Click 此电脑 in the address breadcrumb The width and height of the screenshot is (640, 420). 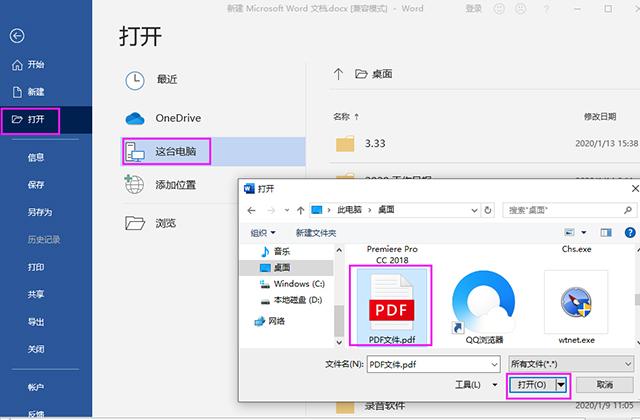click(x=349, y=210)
